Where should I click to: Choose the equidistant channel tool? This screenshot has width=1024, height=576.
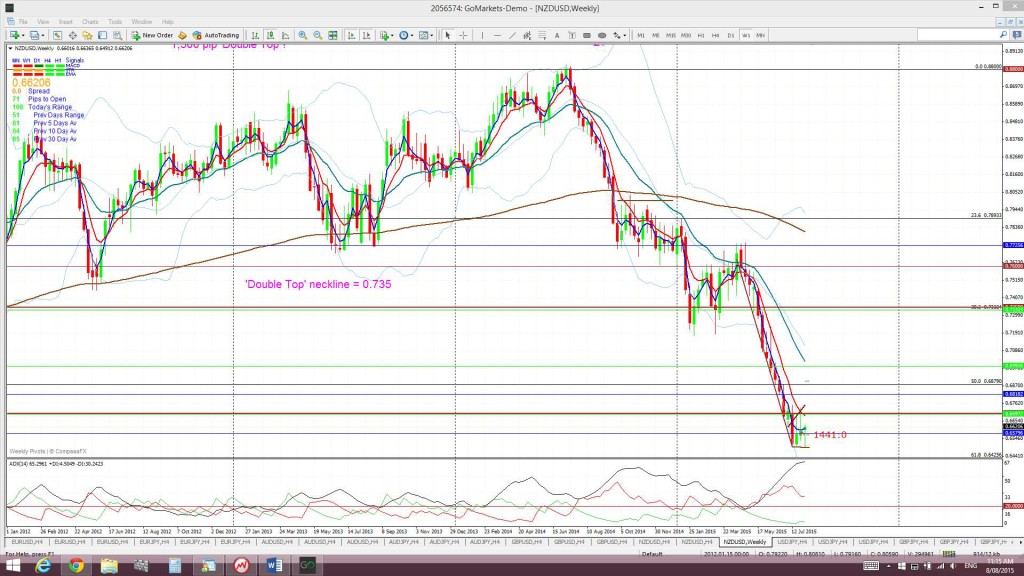(527, 35)
